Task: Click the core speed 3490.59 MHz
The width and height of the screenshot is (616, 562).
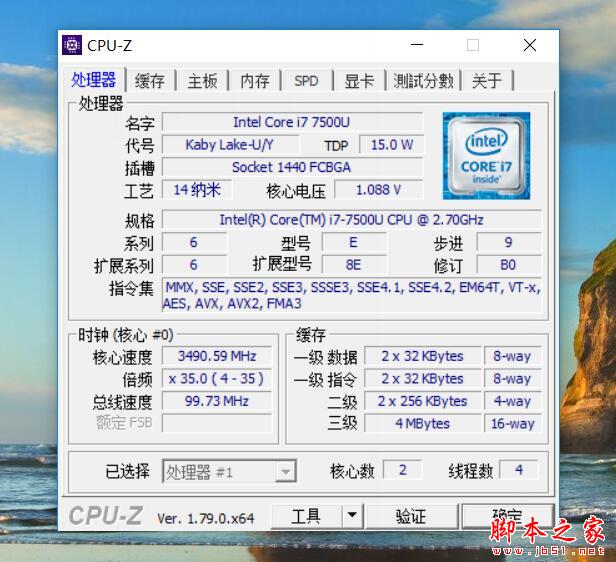Action: [217, 356]
